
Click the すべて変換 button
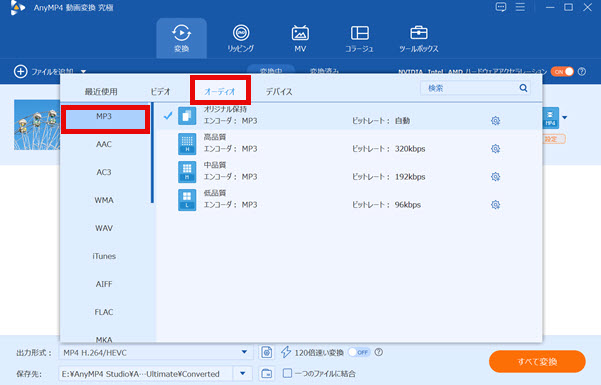tap(537, 362)
